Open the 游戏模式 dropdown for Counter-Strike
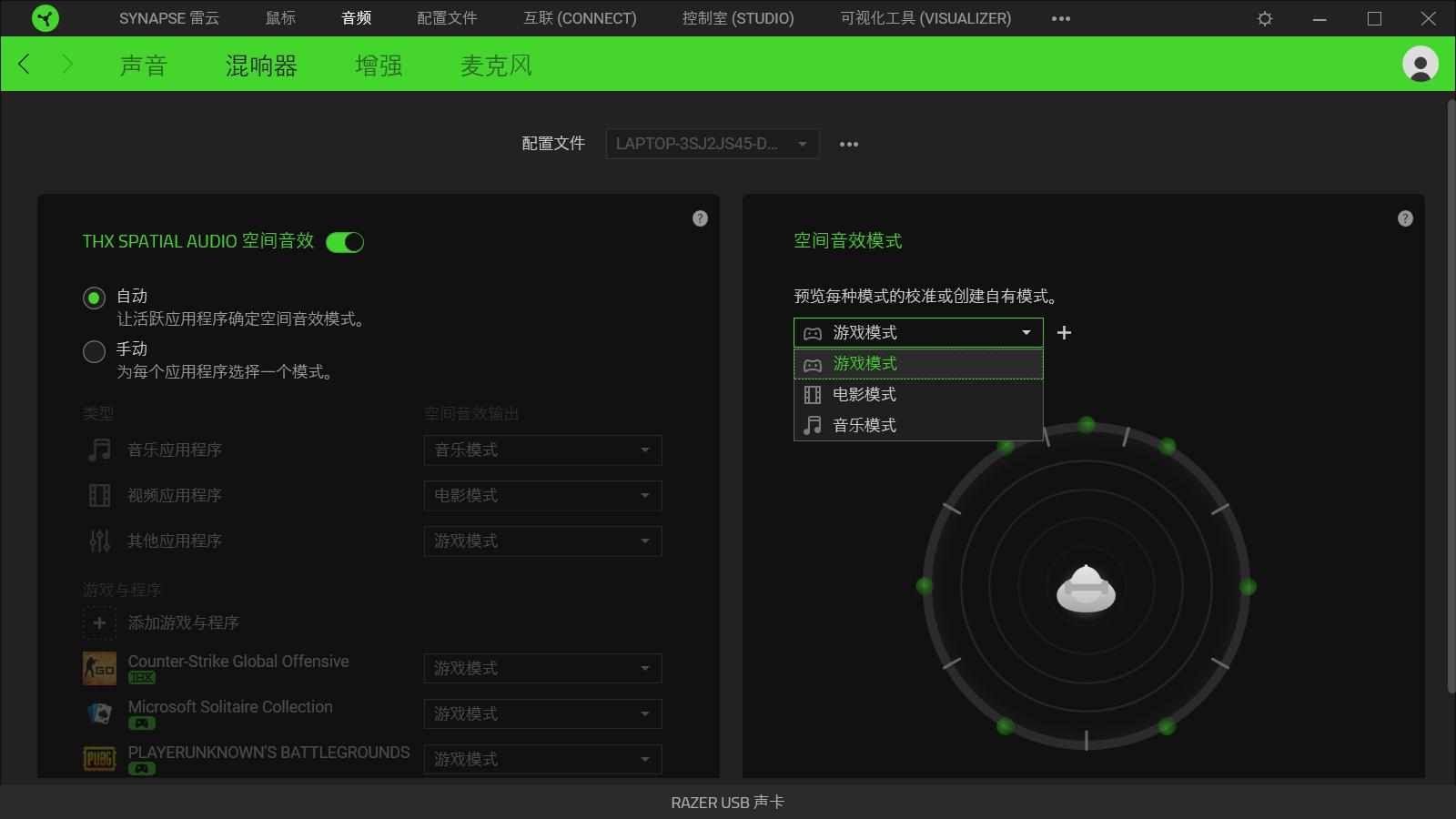Viewport: 1456px width, 819px height. point(542,668)
